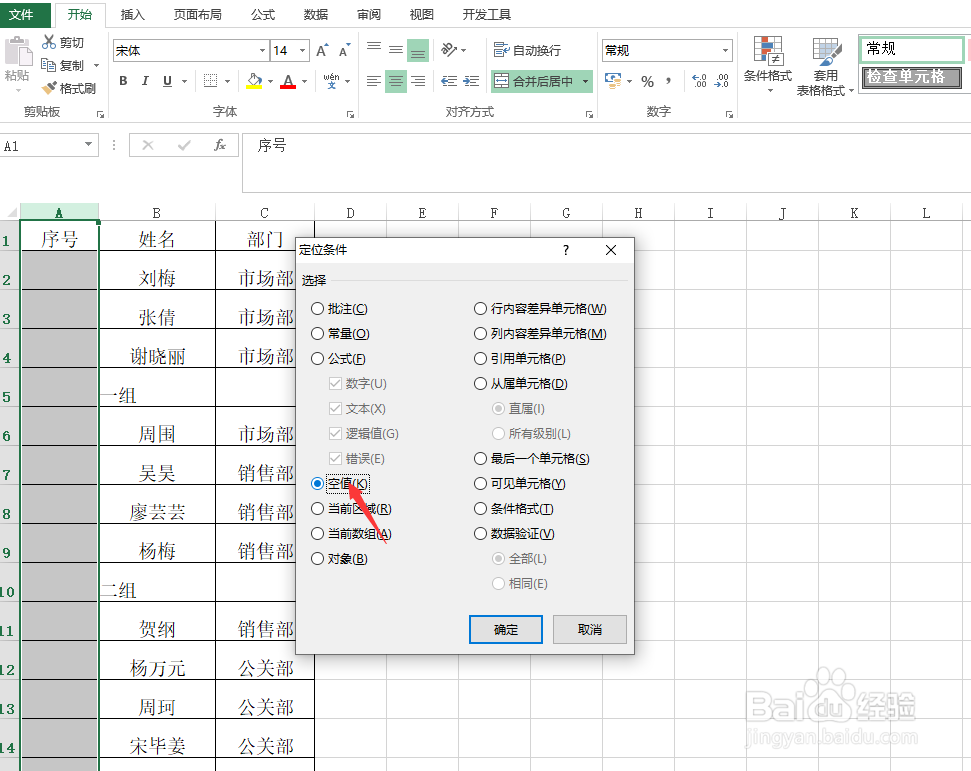Viewport: 971px width, 771px height.
Task: Apply the yellow fill color
Action: point(254,81)
